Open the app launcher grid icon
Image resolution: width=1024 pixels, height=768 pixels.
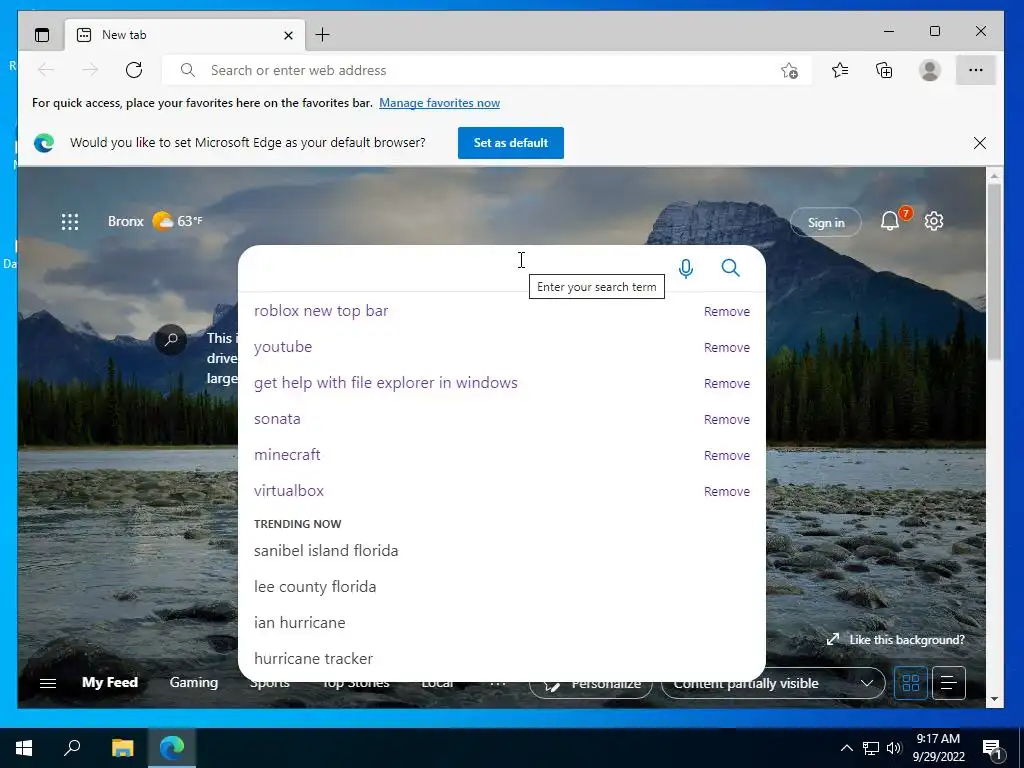click(70, 221)
